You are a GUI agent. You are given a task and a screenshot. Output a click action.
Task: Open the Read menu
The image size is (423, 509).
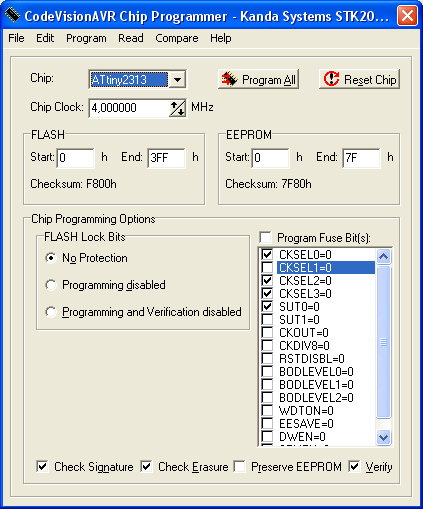(131, 38)
